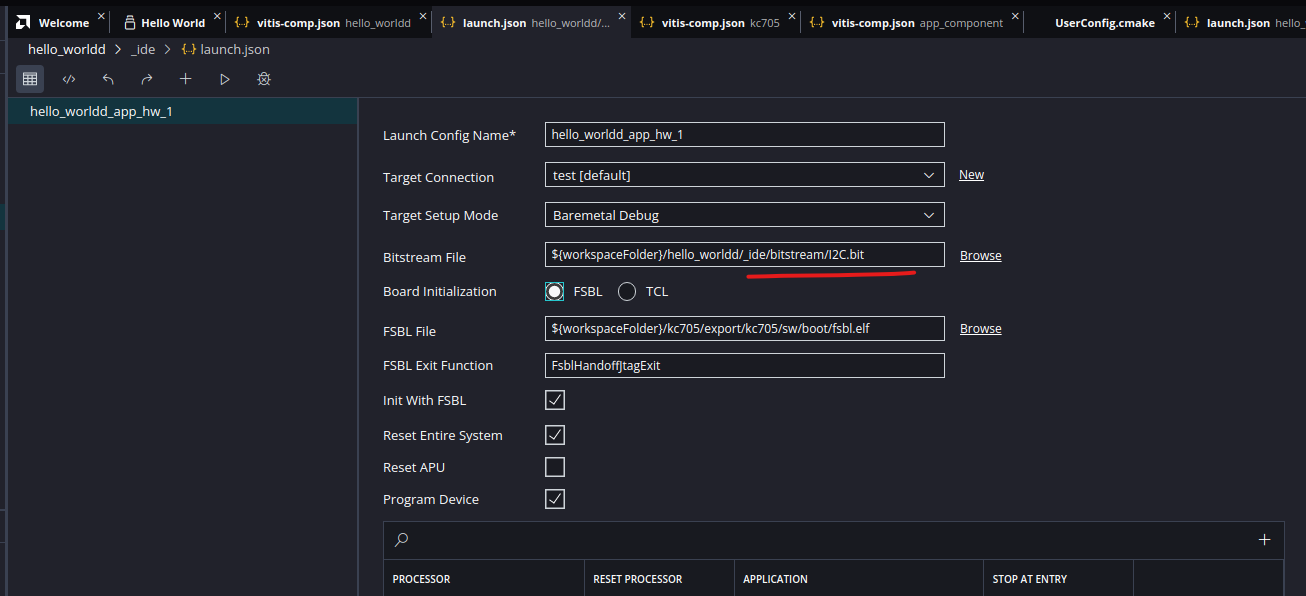Switch to the form table view icon

click(x=30, y=79)
